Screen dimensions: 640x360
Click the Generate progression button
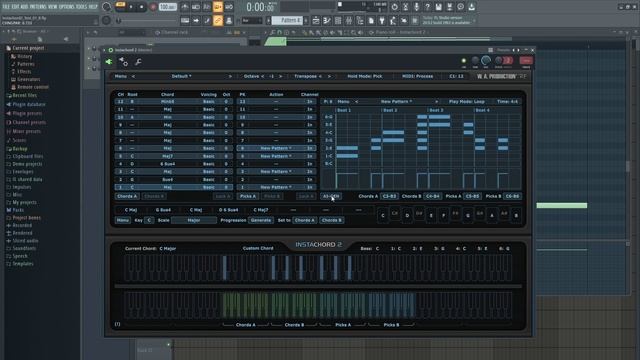pos(261,220)
